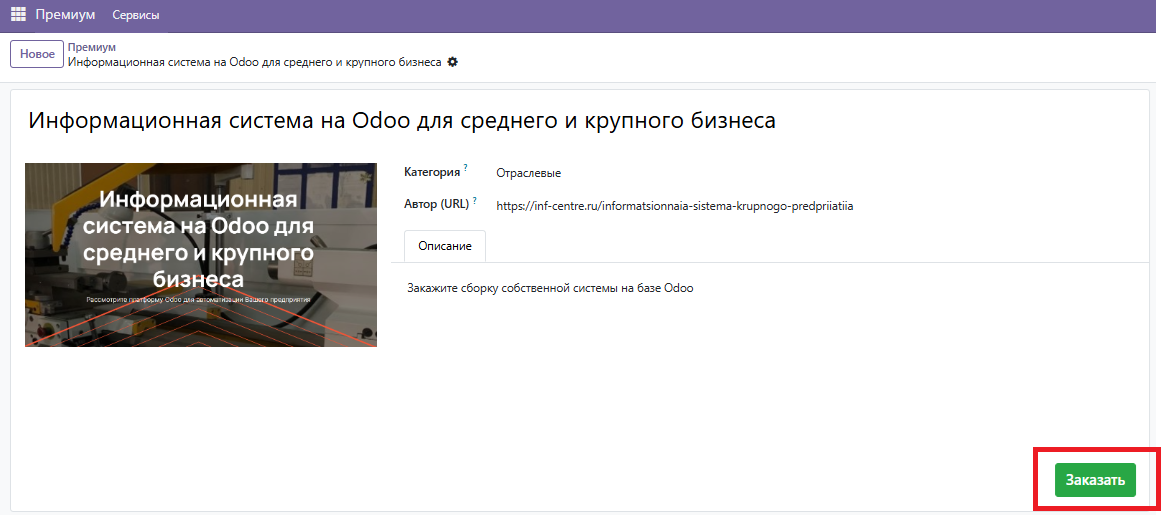Click the Автор (URL) field label

437,205
